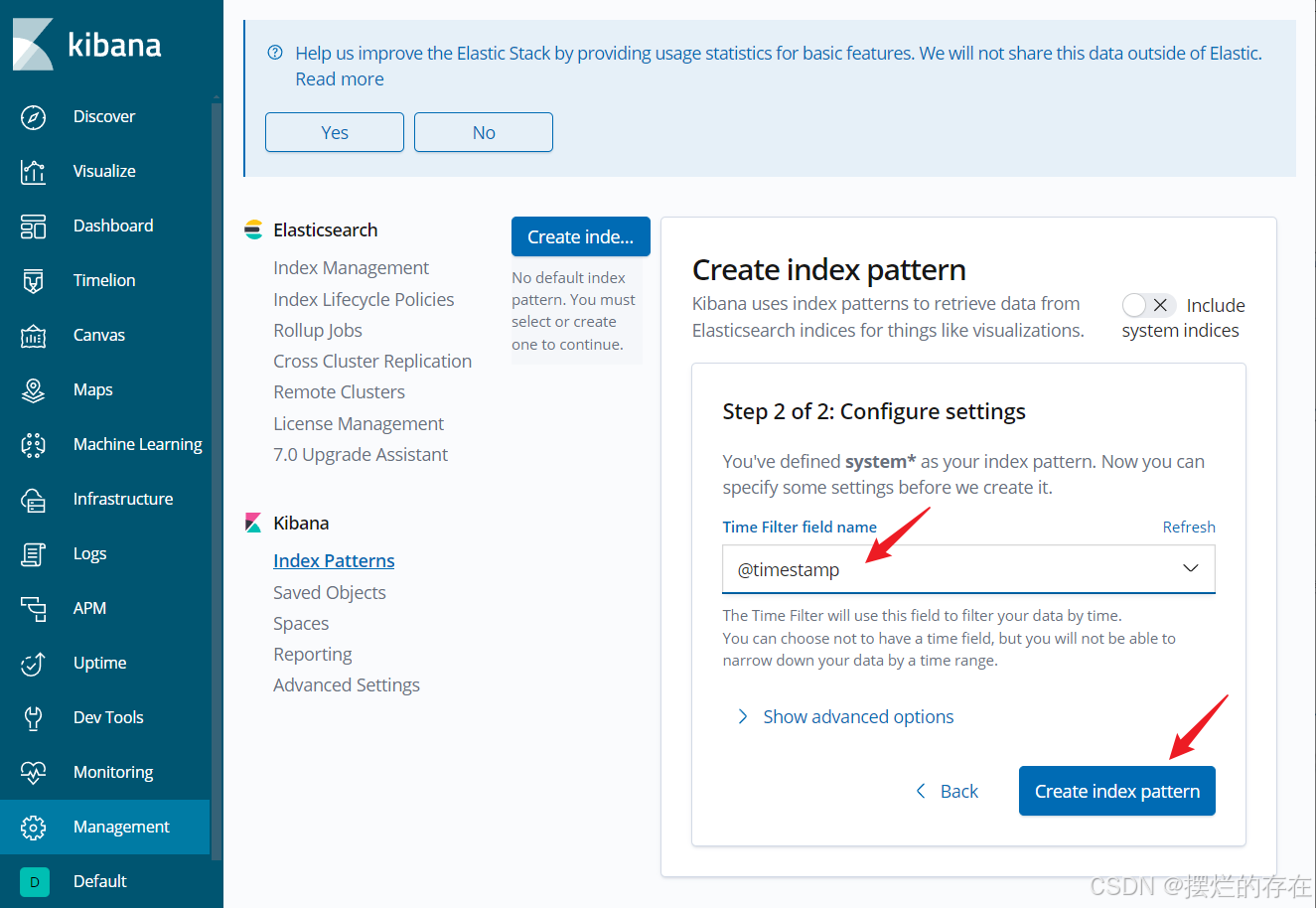Viewport: 1316px width, 908px height.
Task: Click the Dashboard sidebar icon
Action: pos(33,227)
